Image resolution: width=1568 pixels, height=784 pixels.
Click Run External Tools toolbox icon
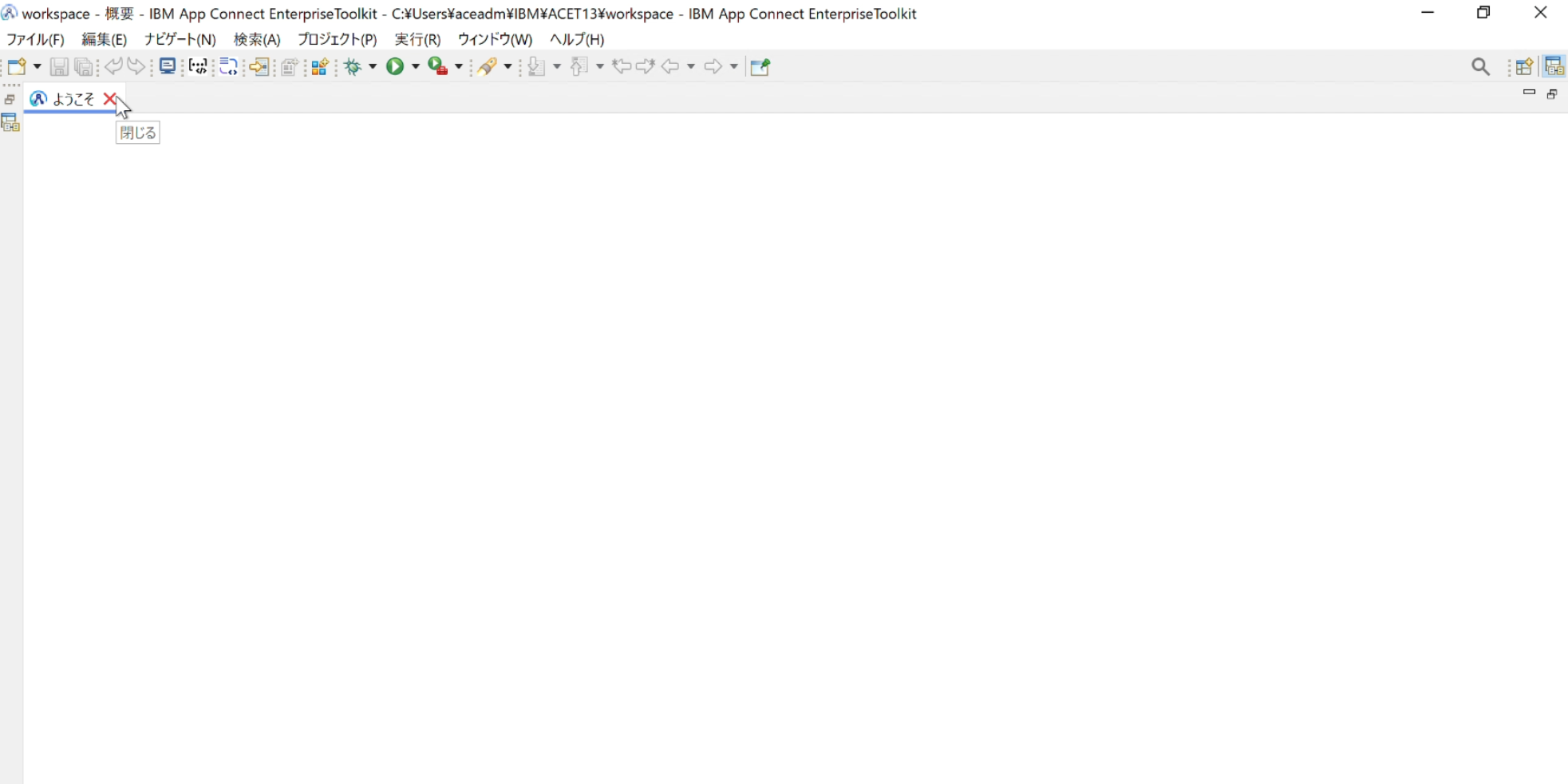[x=437, y=66]
